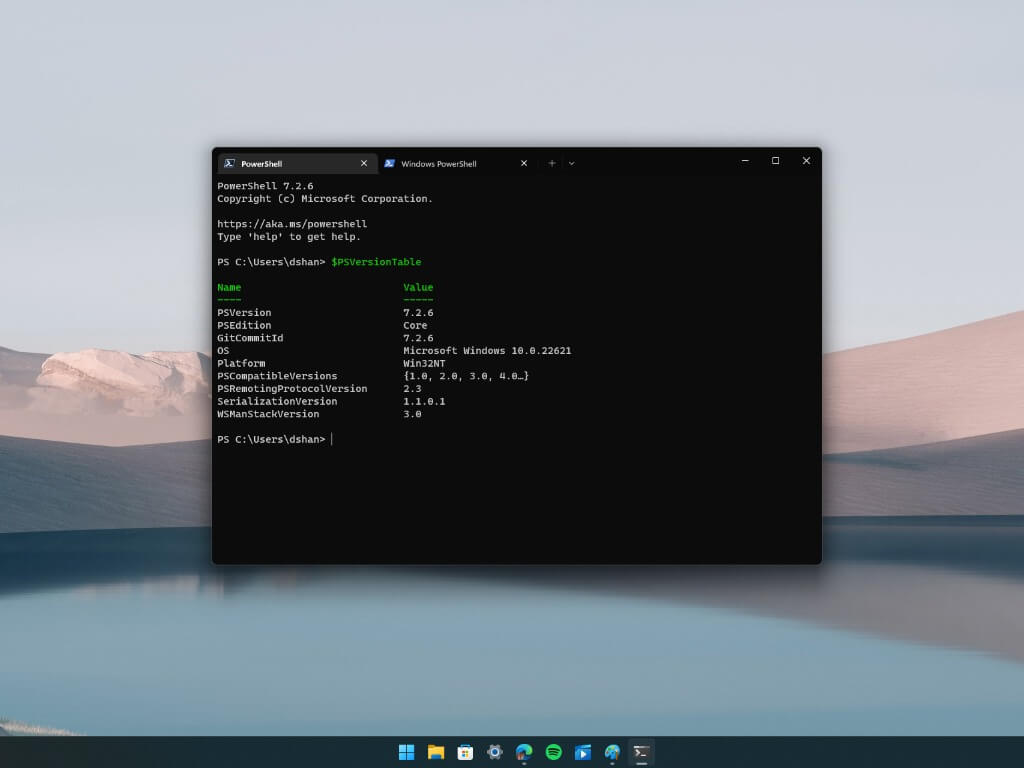Launch File Explorer from the taskbar
This screenshot has width=1024, height=768.
[x=436, y=752]
